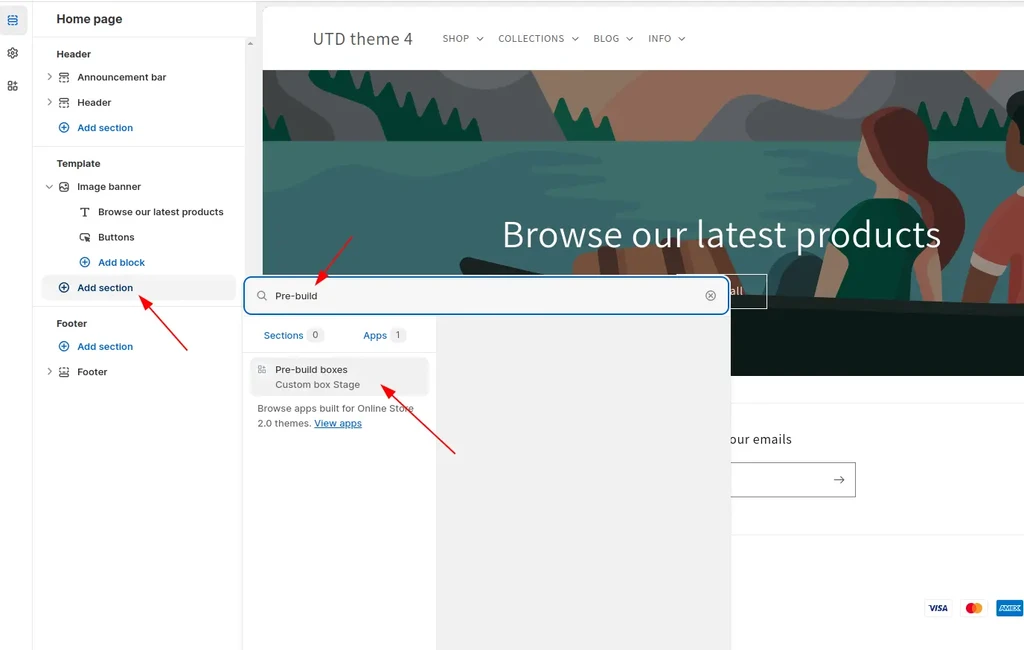Expand the Header section
The height and width of the screenshot is (650, 1024).
[49, 103]
